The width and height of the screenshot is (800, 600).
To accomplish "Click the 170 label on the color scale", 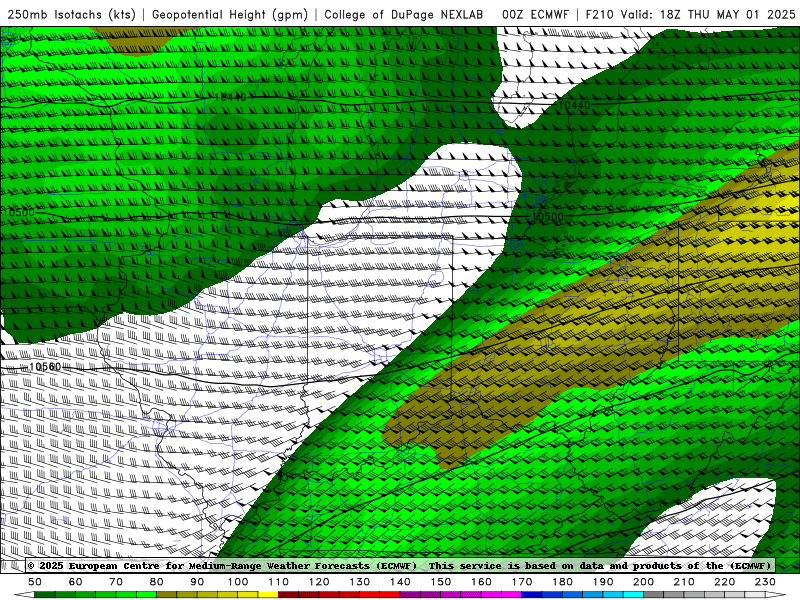I will [x=522, y=582].
